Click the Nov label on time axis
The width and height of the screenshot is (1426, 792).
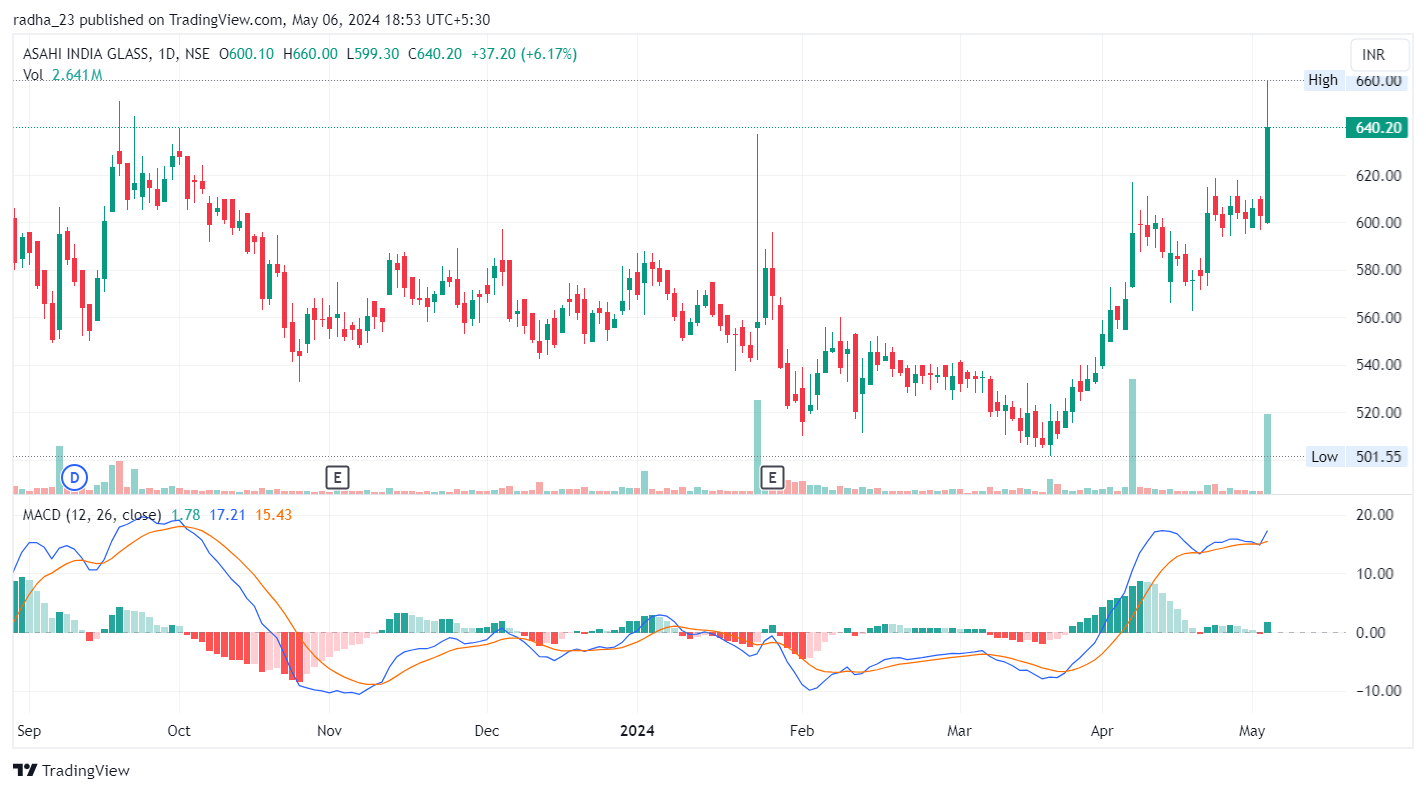pos(330,731)
